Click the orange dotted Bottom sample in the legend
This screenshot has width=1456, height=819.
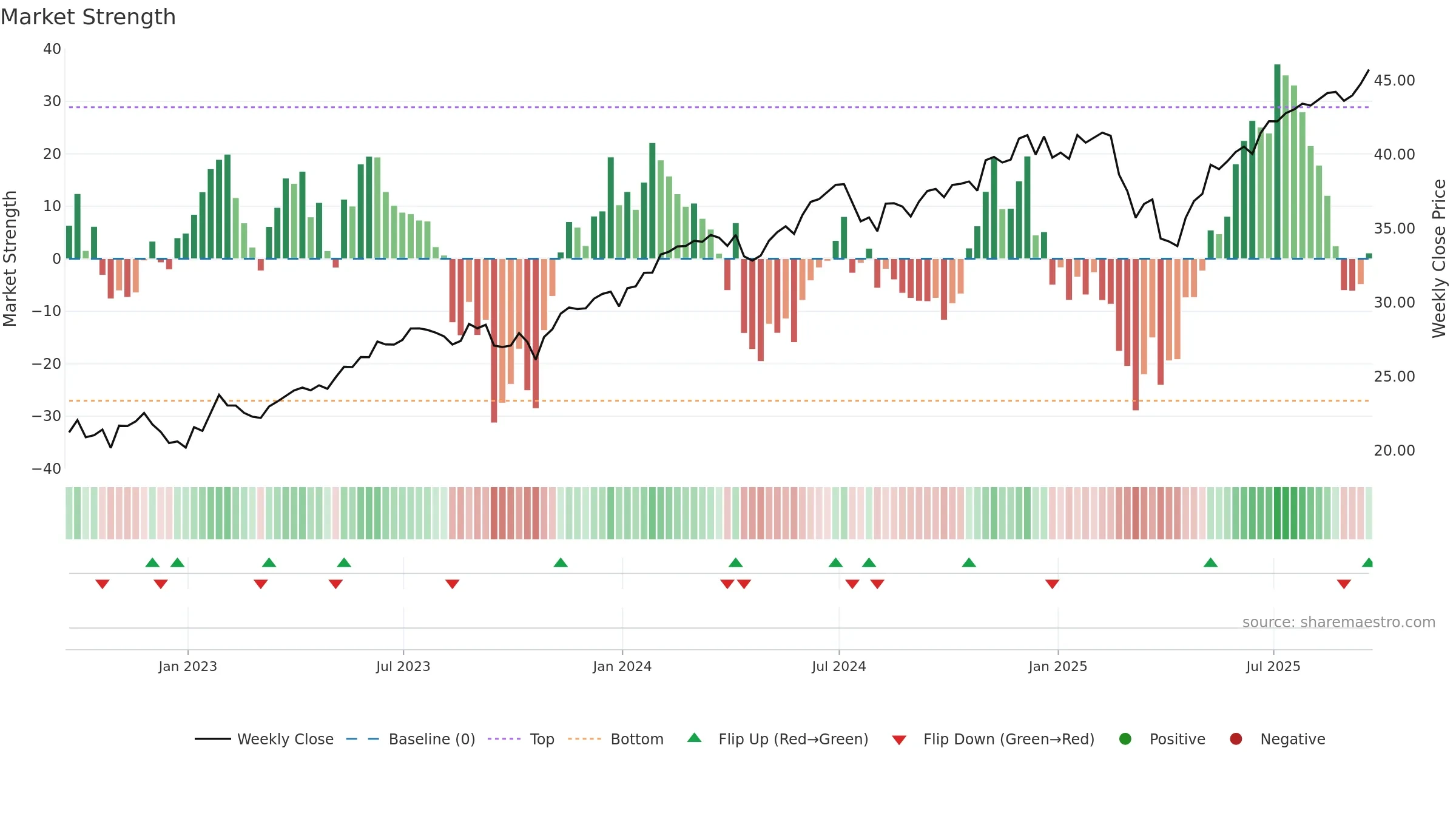click(x=585, y=739)
